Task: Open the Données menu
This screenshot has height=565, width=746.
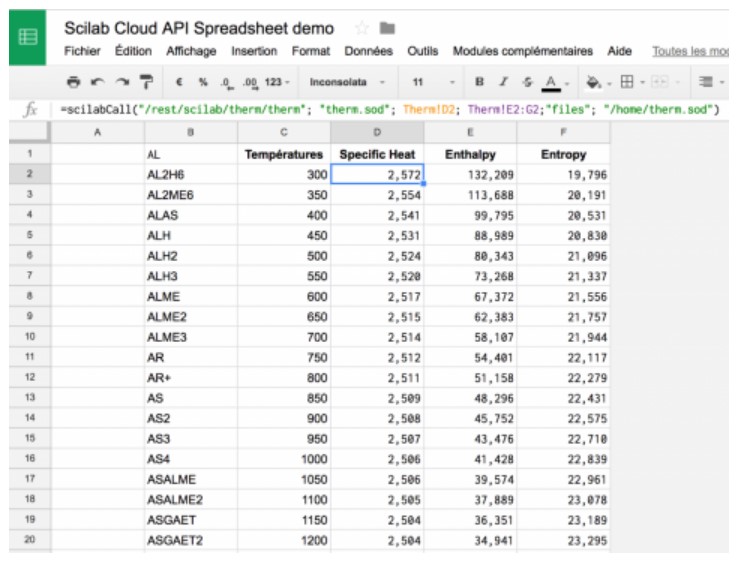Action: coord(368,51)
